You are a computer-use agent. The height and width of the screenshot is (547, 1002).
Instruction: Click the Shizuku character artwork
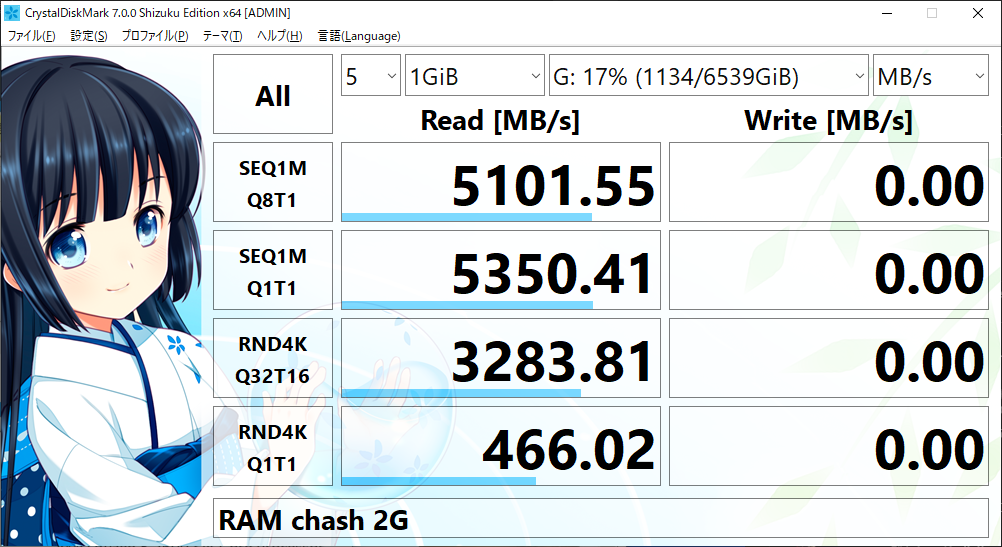click(102, 300)
